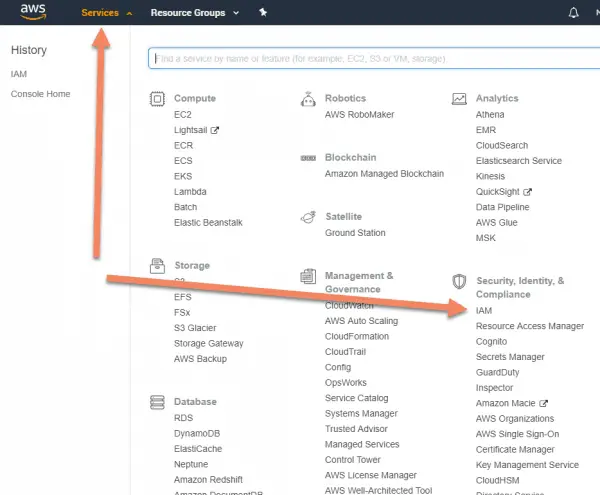Open Storage Gateway
Viewport: 600px width, 495px height.
[x=209, y=343]
